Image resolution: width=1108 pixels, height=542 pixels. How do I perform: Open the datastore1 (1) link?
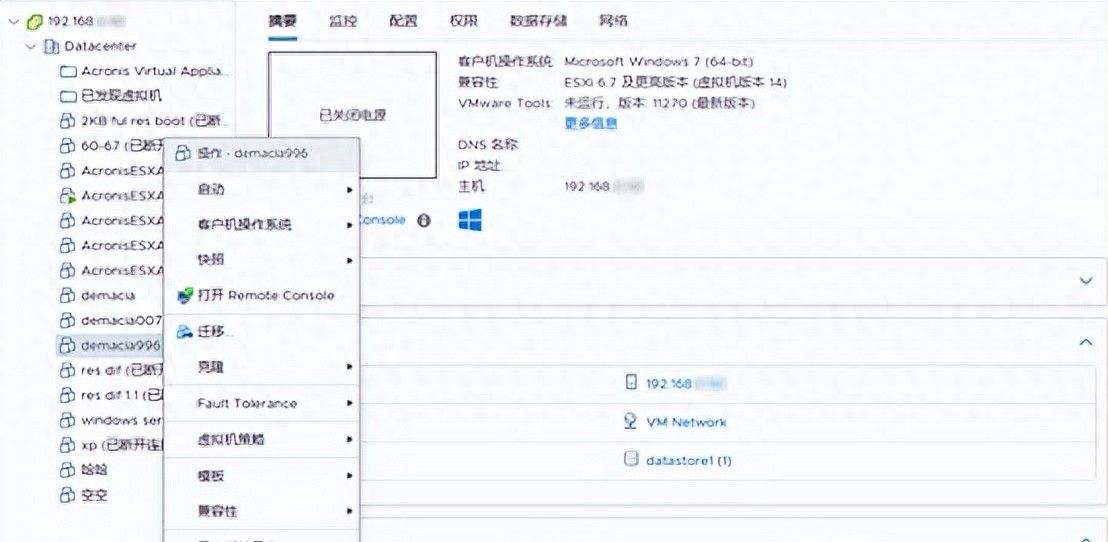pos(688,461)
